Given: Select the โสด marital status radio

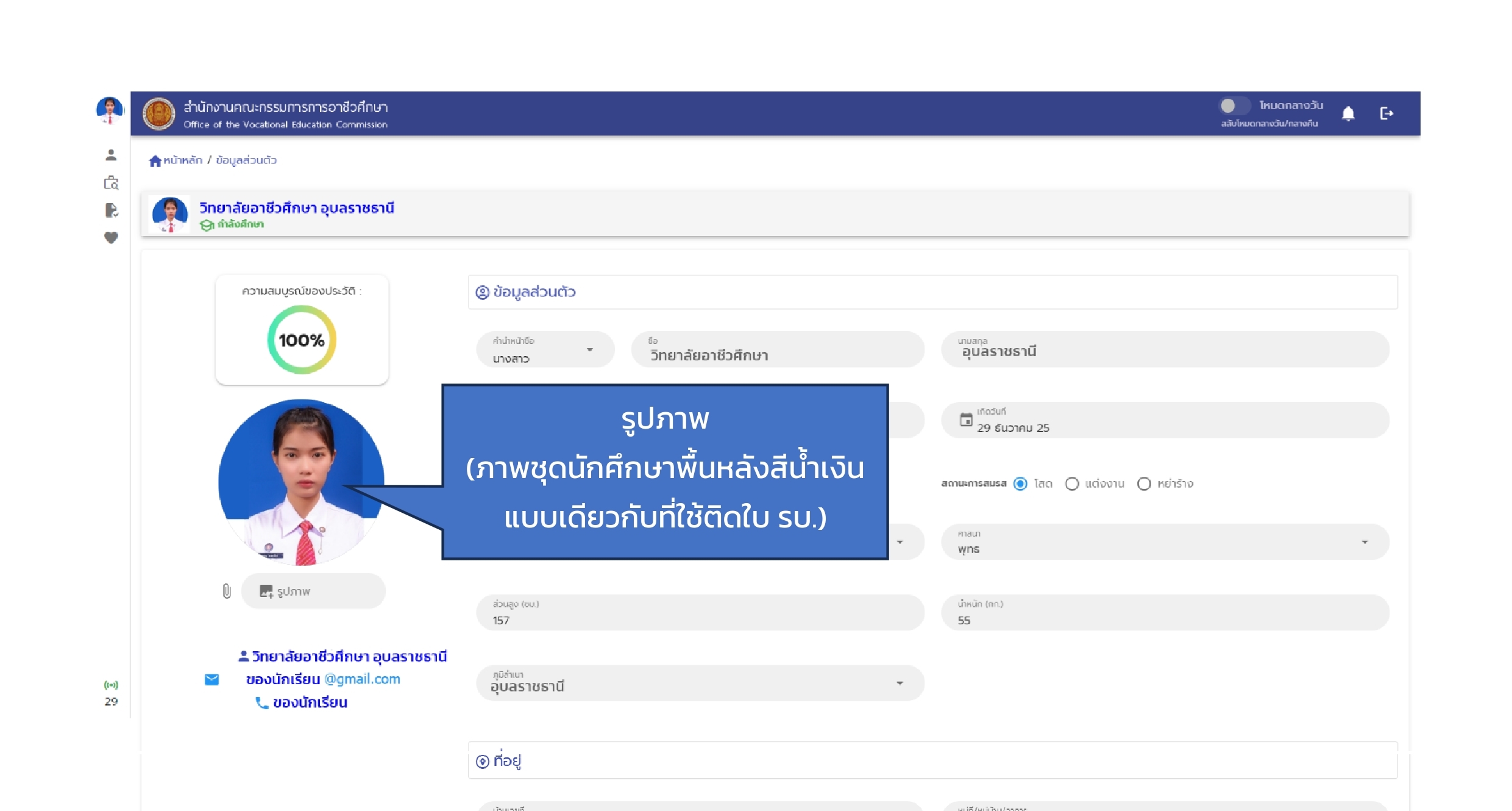Looking at the screenshot, I should [x=1020, y=484].
